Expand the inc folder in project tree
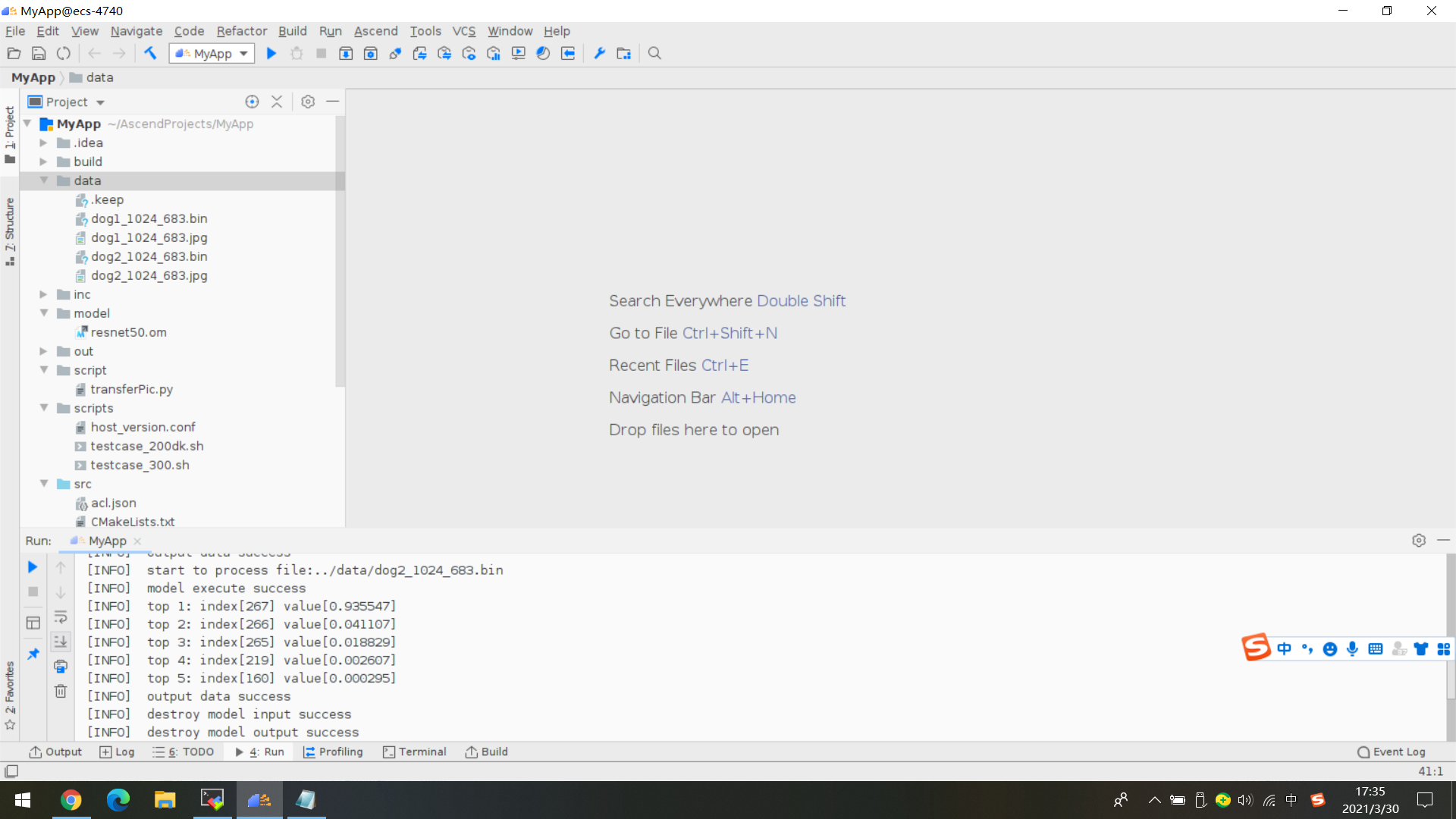The height and width of the screenshot is (819, 1456). [x=43, y=294]
